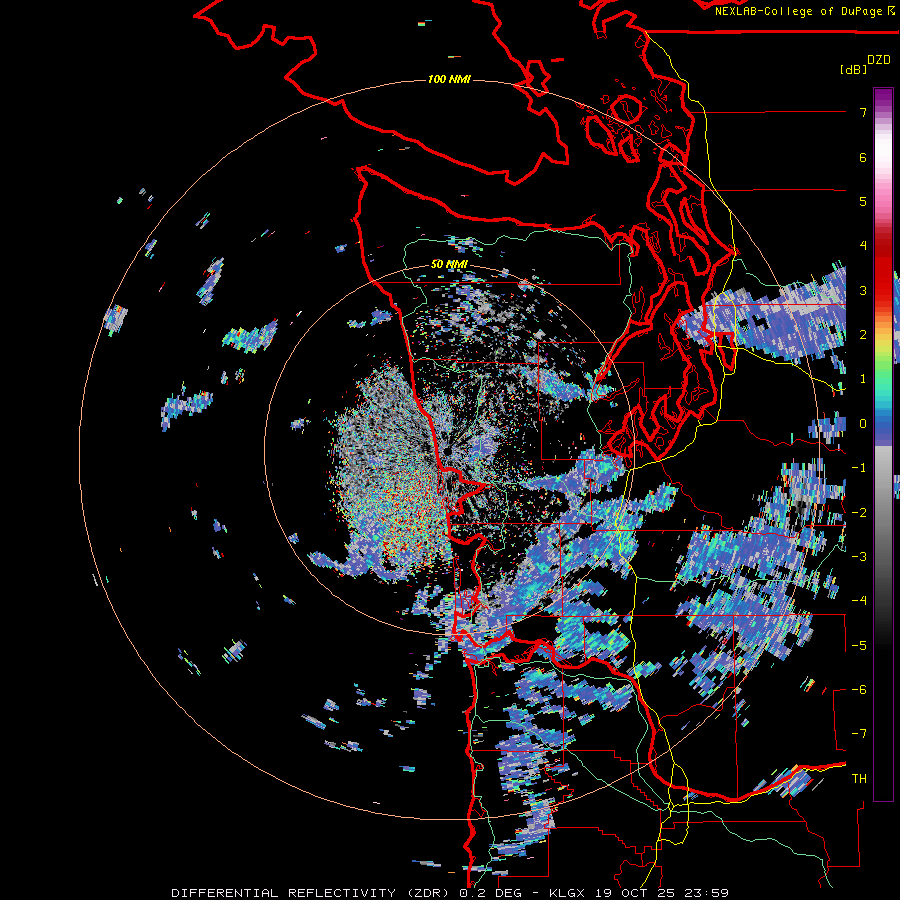The width and height of the screenshot is (900, 900).
Task: Click the '[dB]' units label
Action: click(x=854, y=69)
